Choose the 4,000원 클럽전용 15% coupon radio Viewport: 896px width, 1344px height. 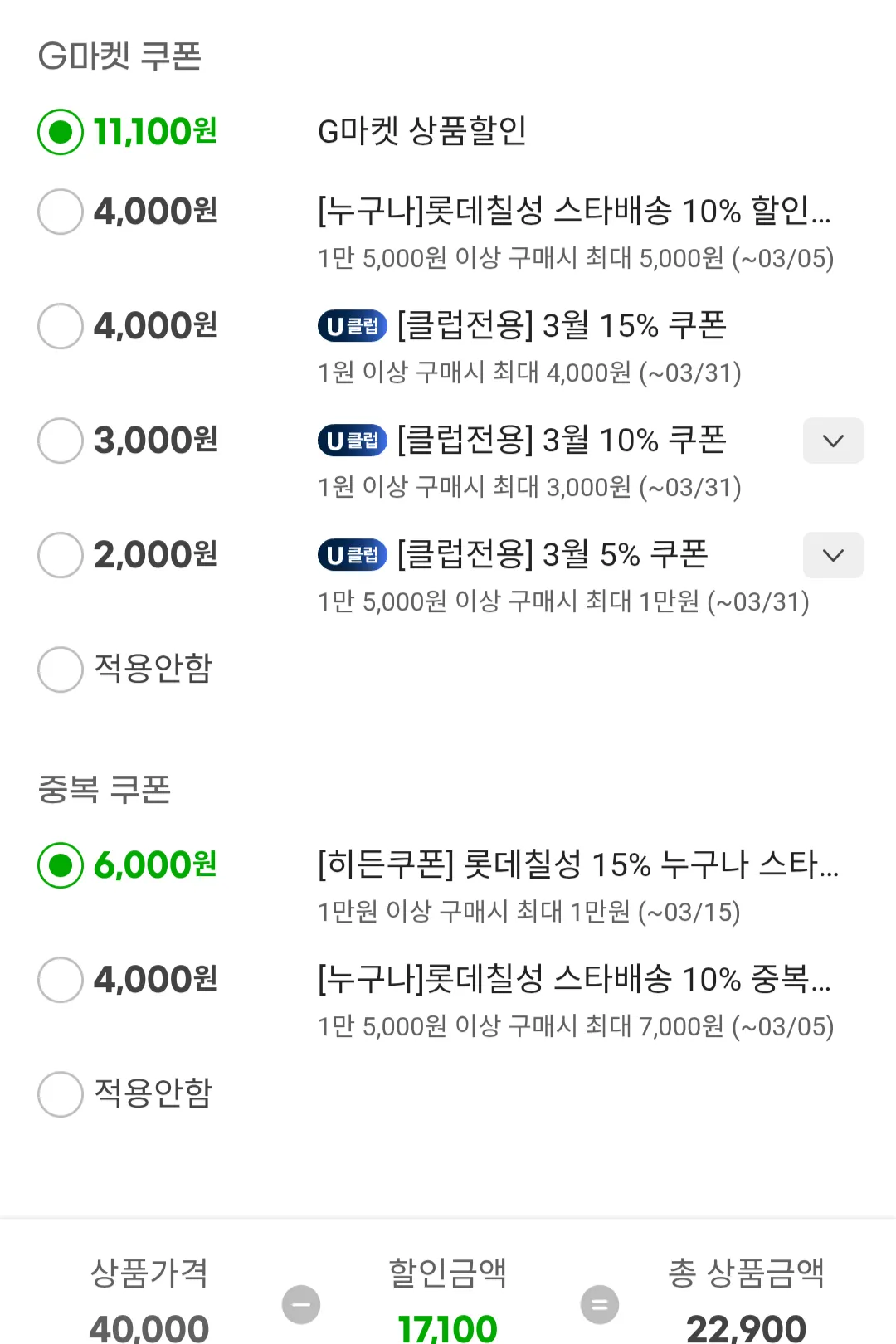pyautogui.click(x=61, y=326)
